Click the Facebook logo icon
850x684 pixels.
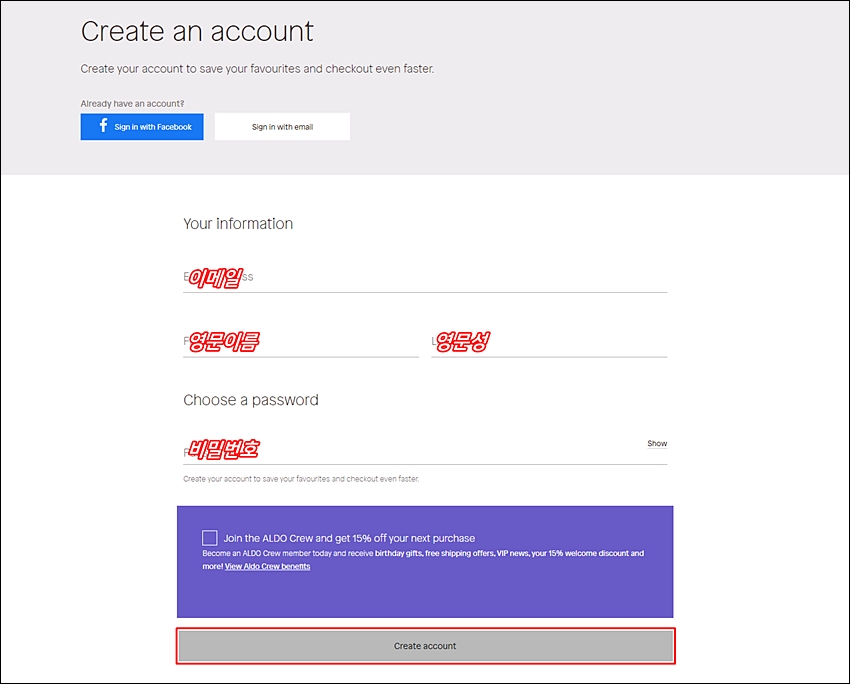(x=103, y=126)
